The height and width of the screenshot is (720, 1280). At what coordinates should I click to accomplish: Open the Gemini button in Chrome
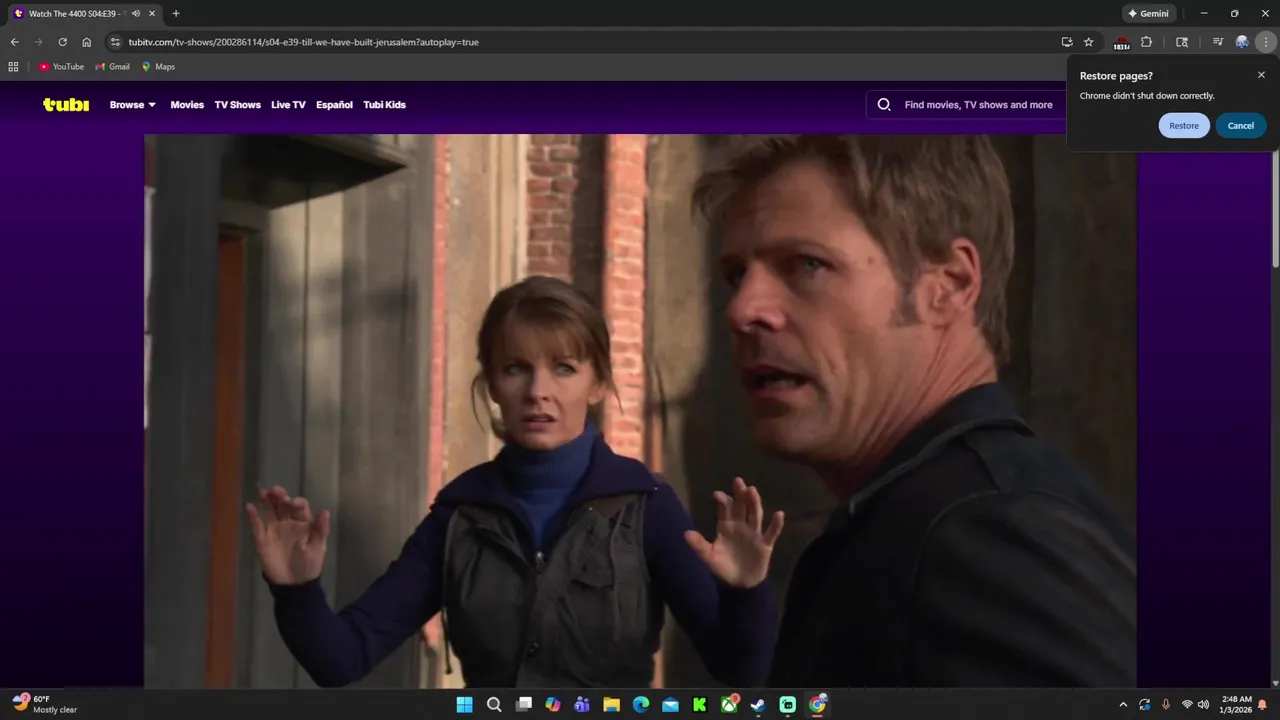[1148, 13]
